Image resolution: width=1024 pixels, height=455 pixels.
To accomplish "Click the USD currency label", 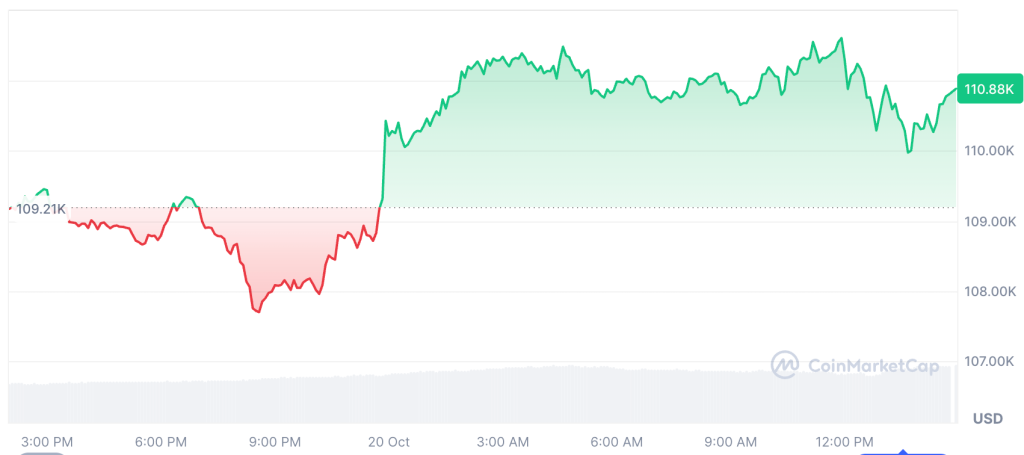I will [x=988, y=417].
